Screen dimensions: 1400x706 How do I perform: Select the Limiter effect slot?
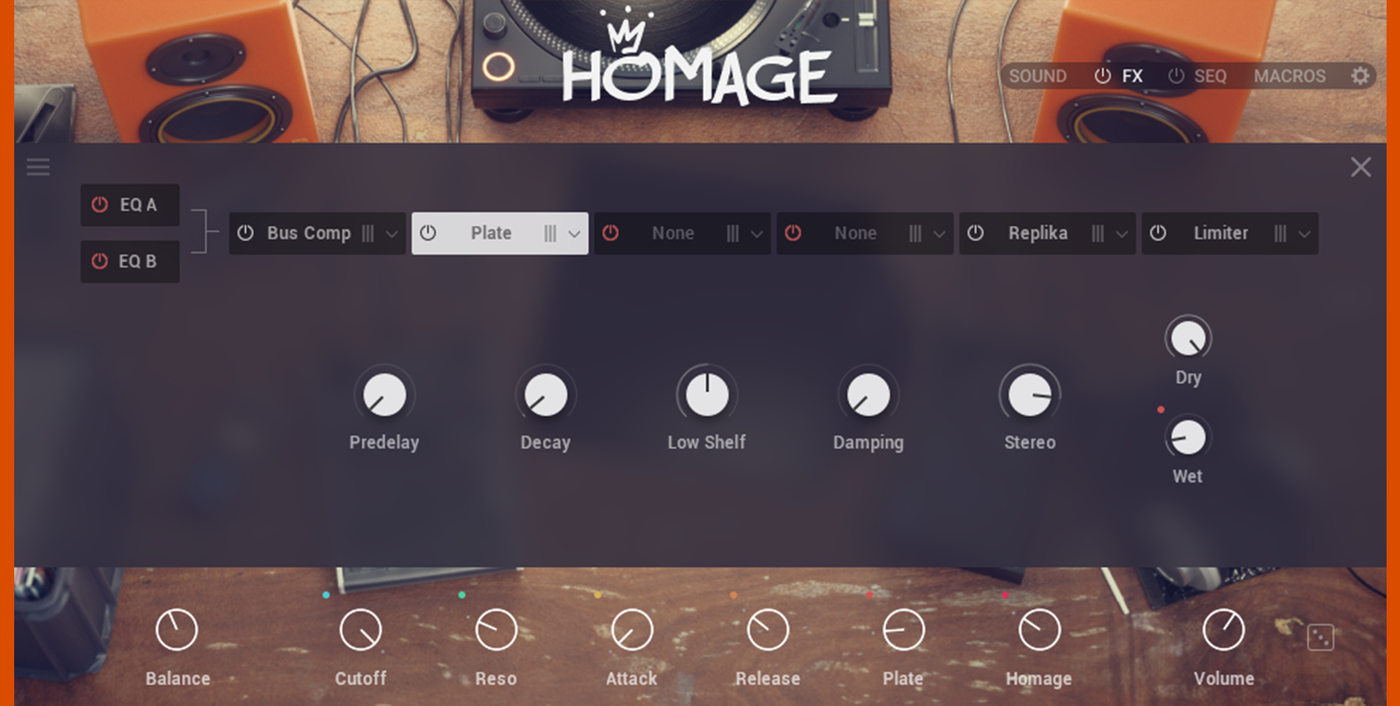(1230, 233)
